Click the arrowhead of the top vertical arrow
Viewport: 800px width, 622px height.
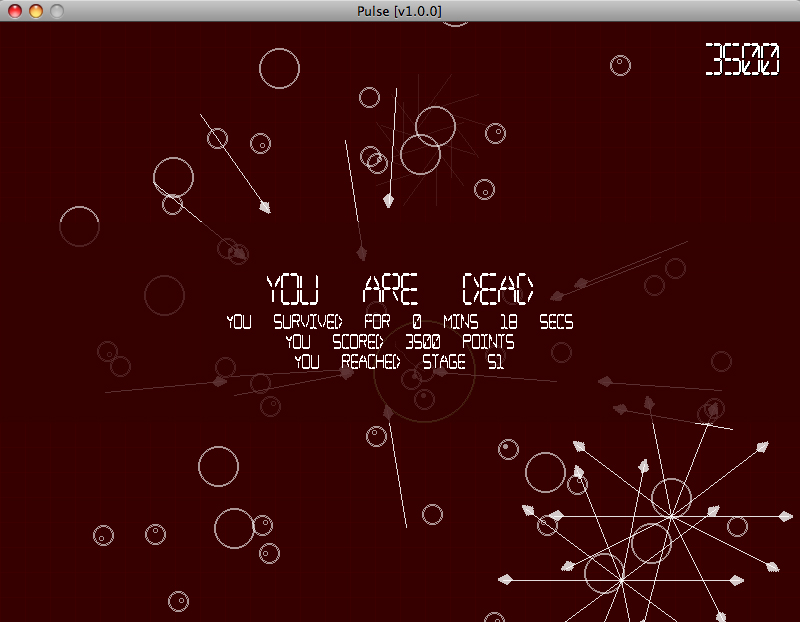click(x=388, y=201)
